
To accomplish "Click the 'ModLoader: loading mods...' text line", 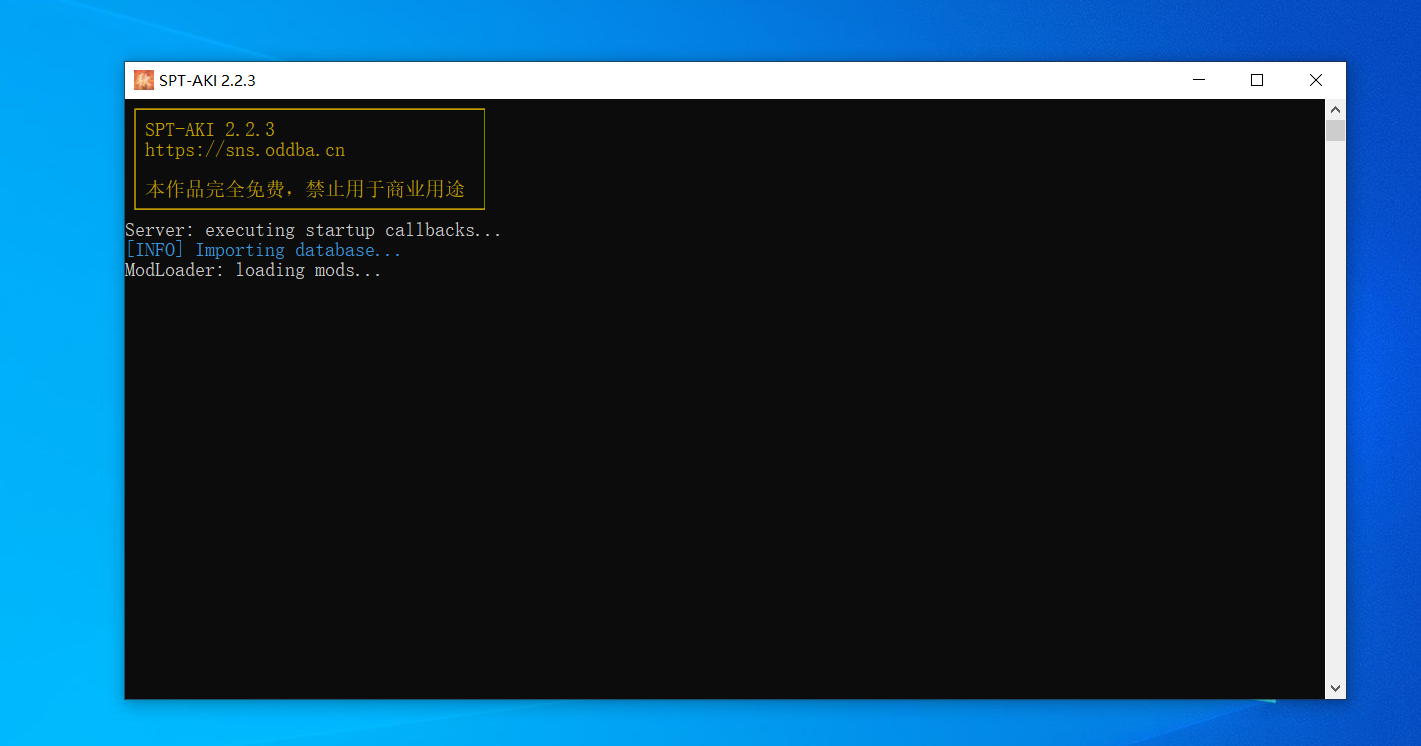I will pyautogui.click(x=252, y=270).
